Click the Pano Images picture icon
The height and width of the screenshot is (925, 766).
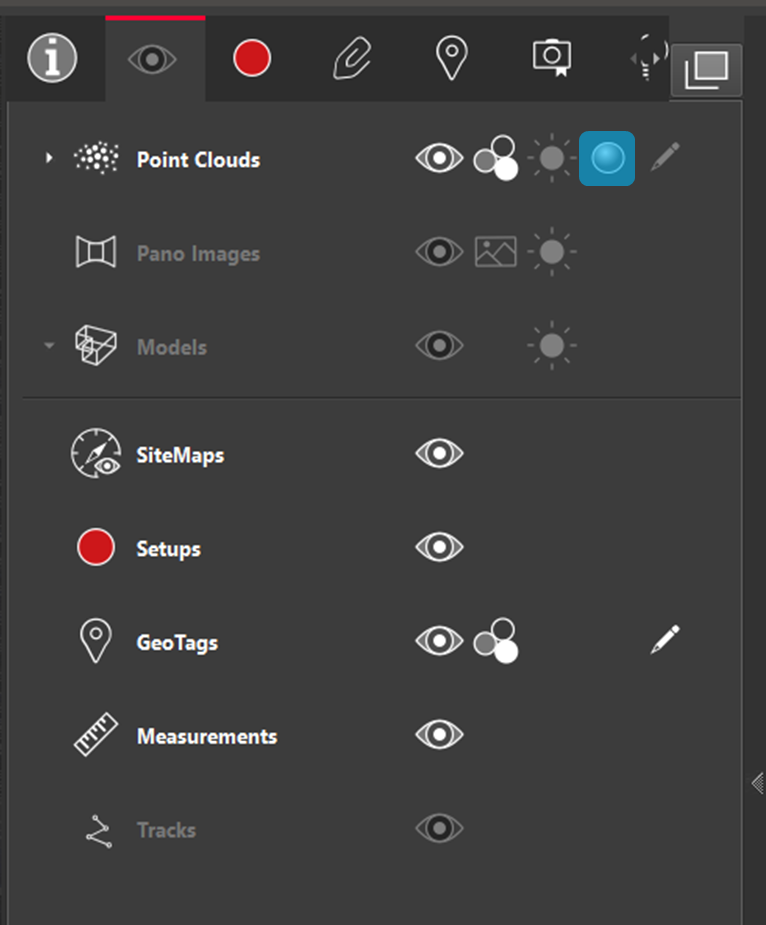[x=496, y=252]
